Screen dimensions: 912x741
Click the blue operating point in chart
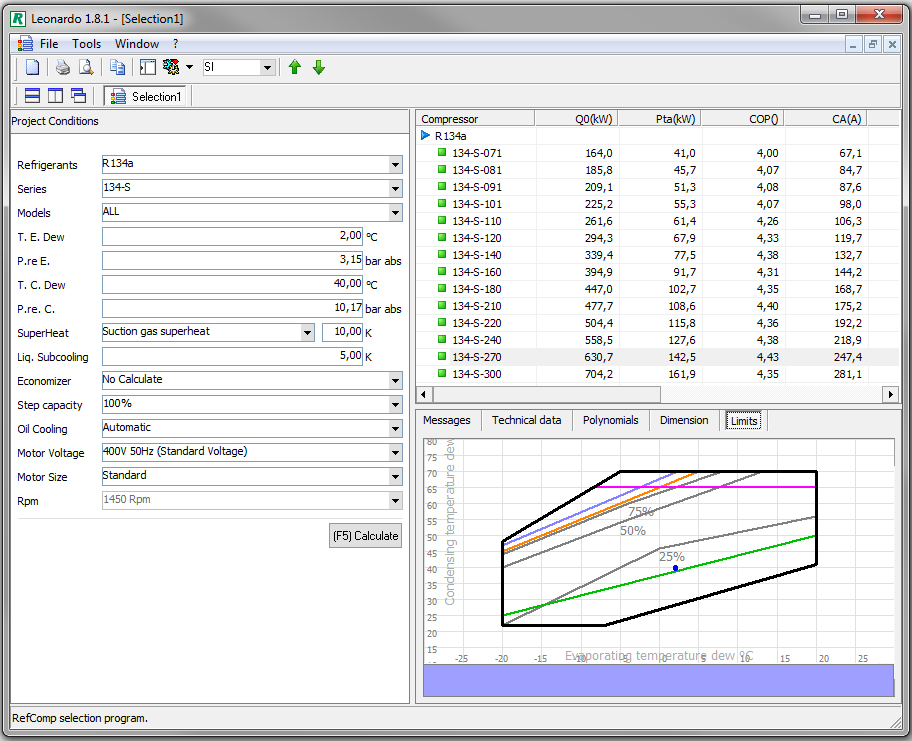675,568
